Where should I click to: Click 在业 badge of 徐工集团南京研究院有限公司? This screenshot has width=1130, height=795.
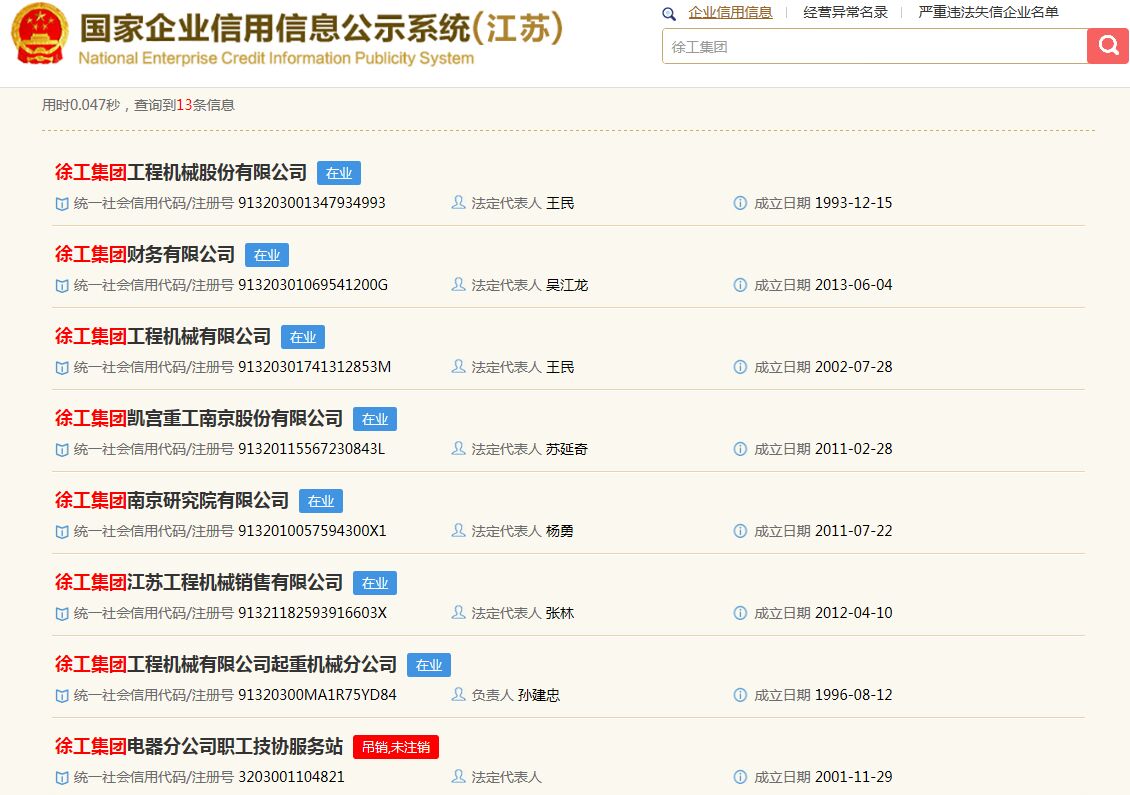(321, 501)
